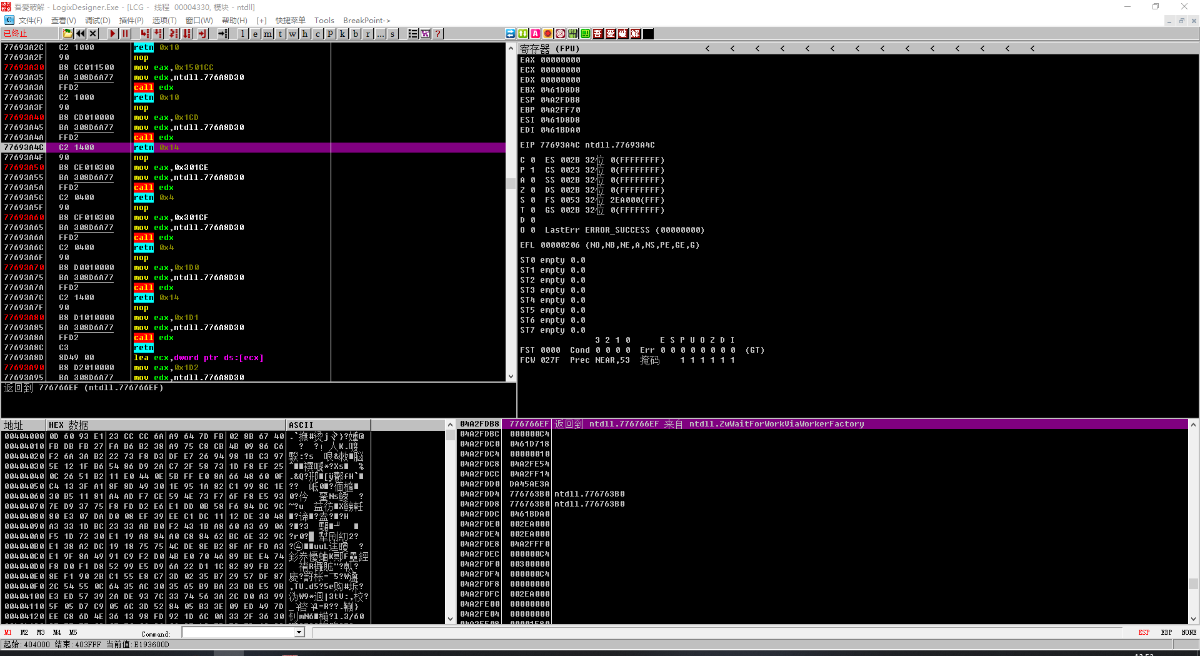Click the step into toolbar icon
The height and width of the screenshot is (656, 1200).
[145, 33]
